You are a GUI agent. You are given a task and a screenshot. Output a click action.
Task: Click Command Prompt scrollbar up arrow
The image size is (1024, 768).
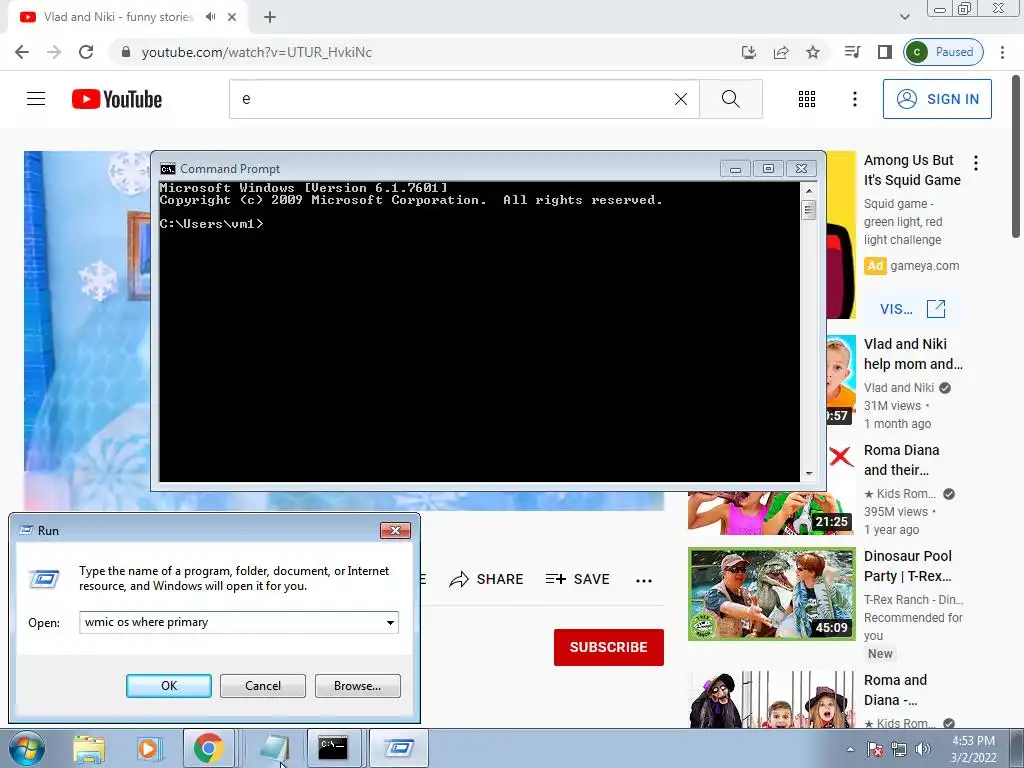tap(809, 191)
